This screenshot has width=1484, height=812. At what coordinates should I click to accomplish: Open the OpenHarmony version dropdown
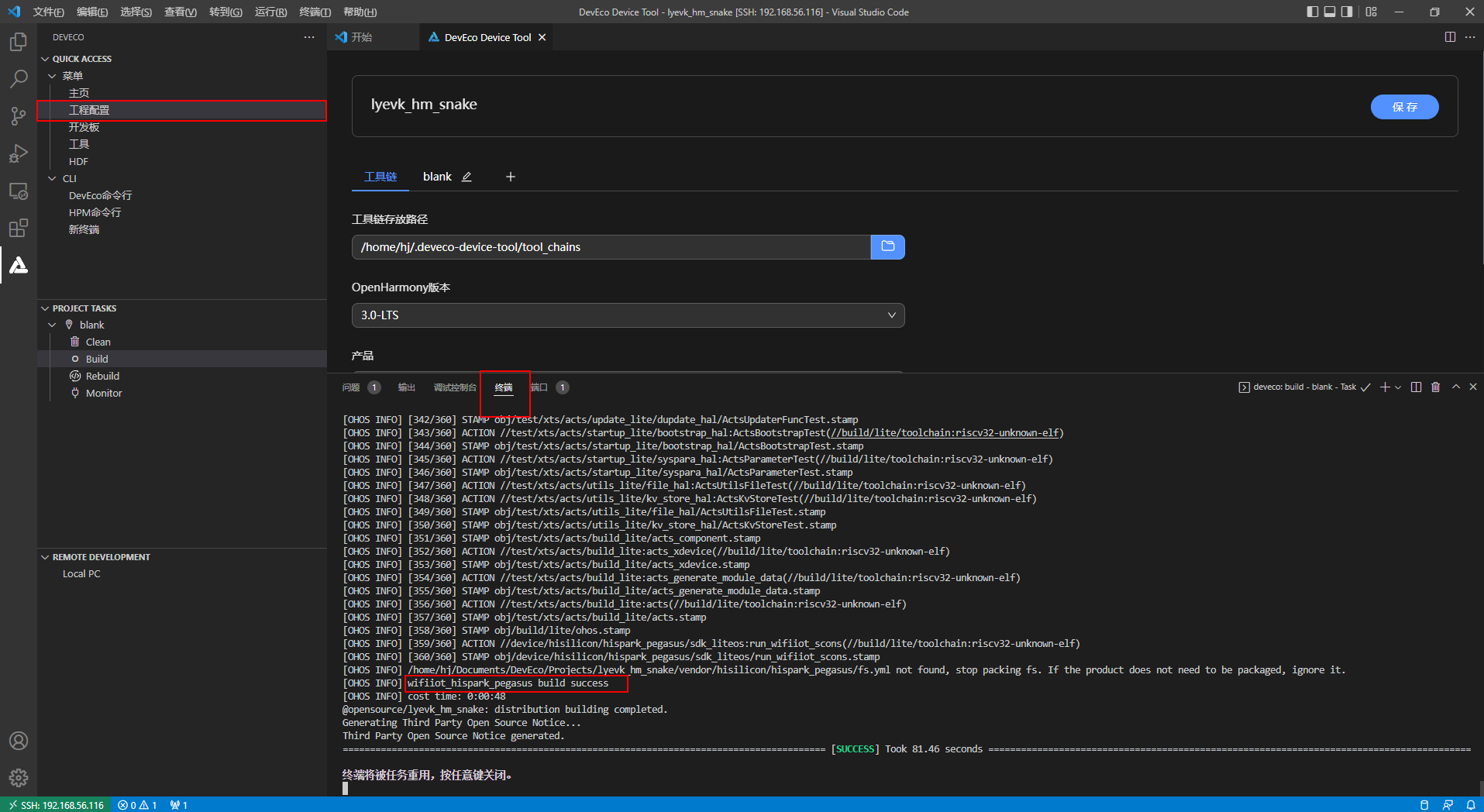pos(628,315)
